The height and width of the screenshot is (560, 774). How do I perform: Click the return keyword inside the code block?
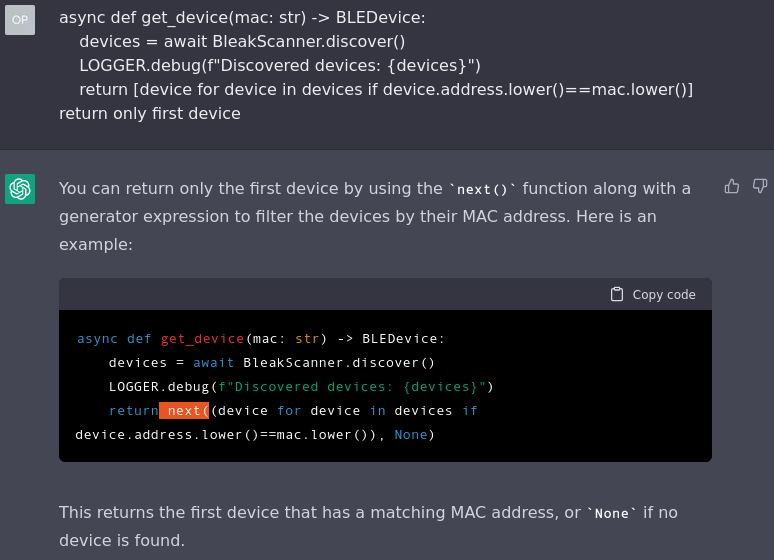[133, 410]
